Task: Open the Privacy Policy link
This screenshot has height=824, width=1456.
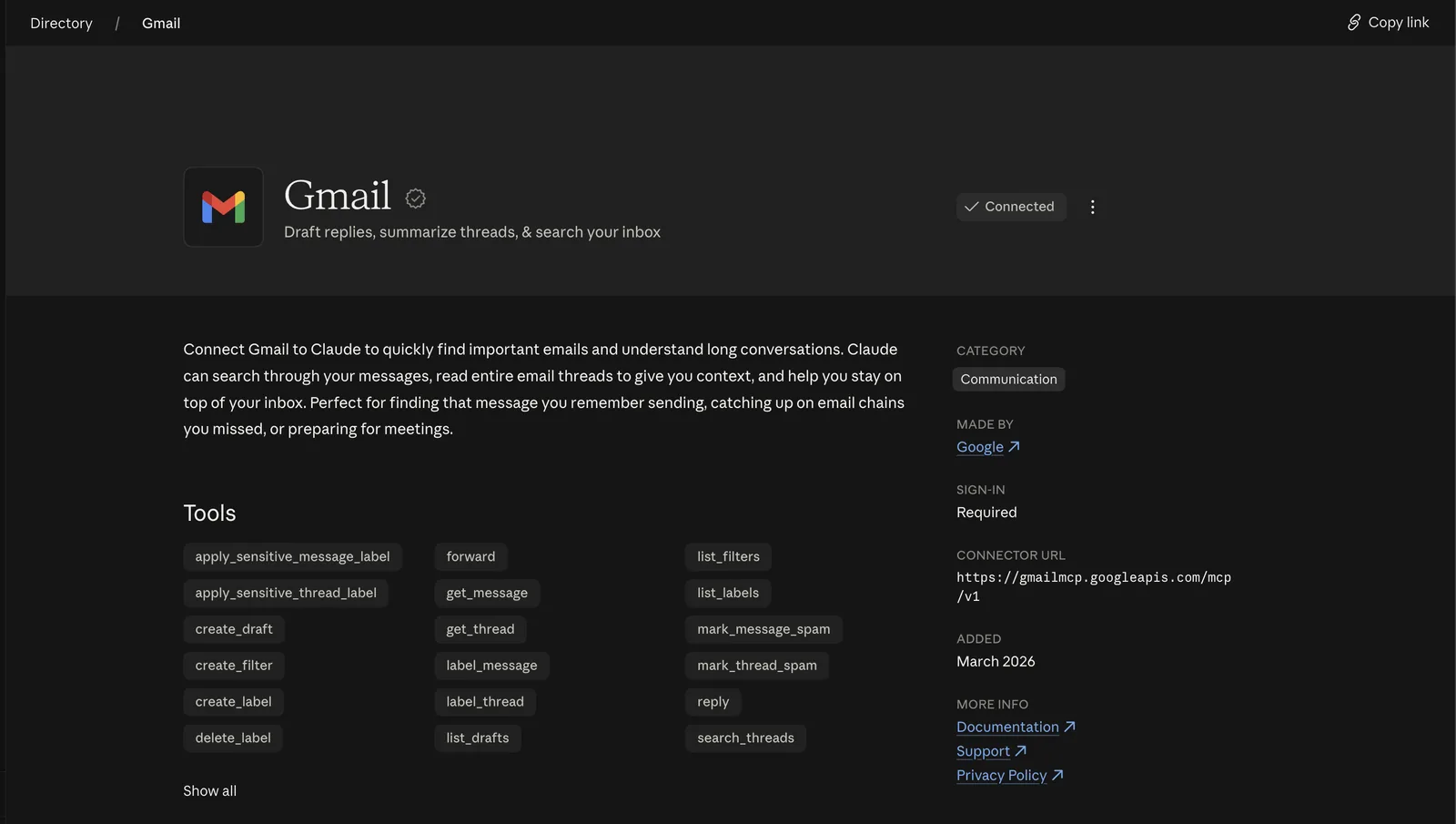Action: pyautogui.click(x=1001, y=776)
